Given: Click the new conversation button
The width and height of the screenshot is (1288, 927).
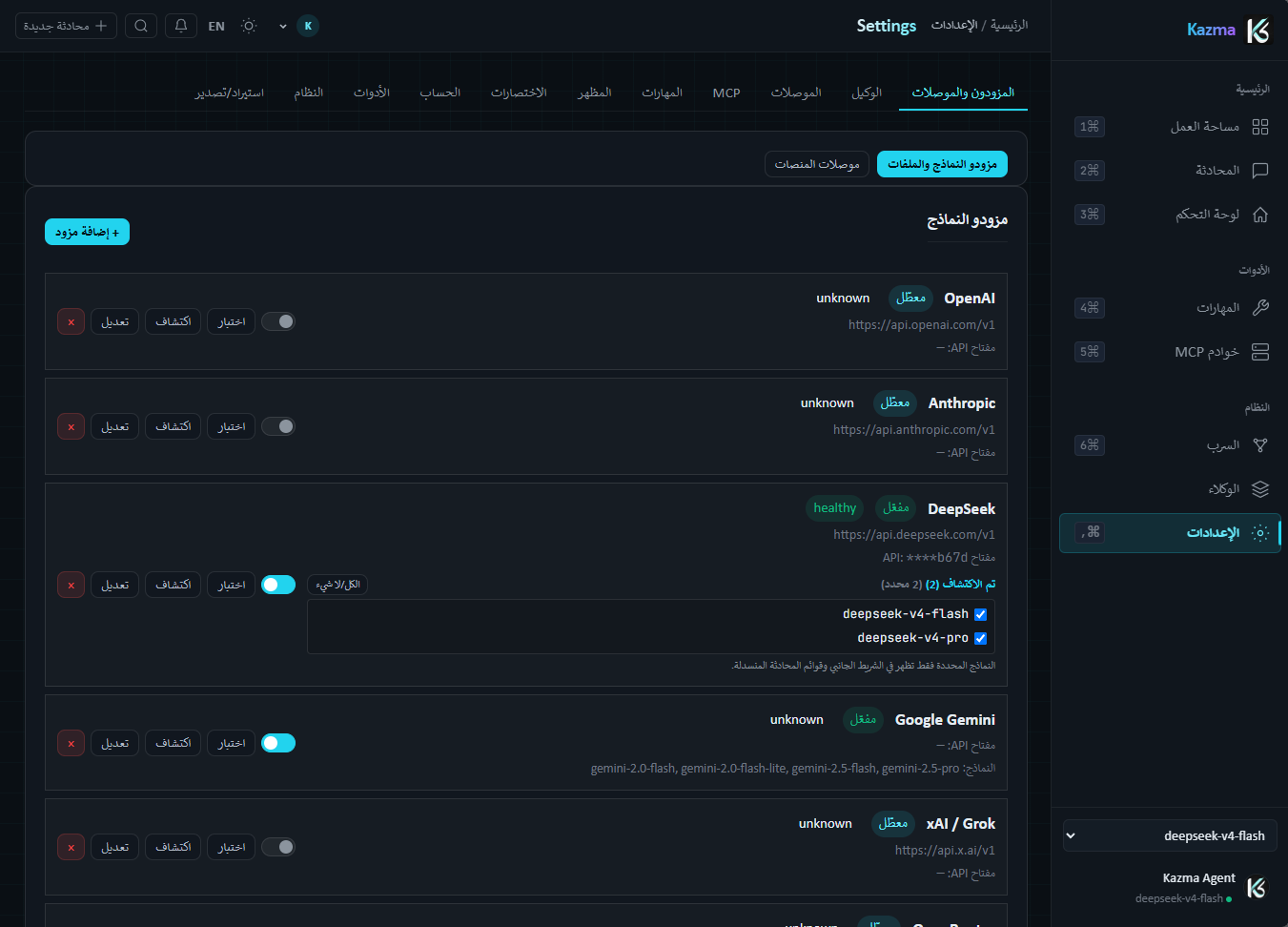Looking at the screenshot, I should 66,26.
